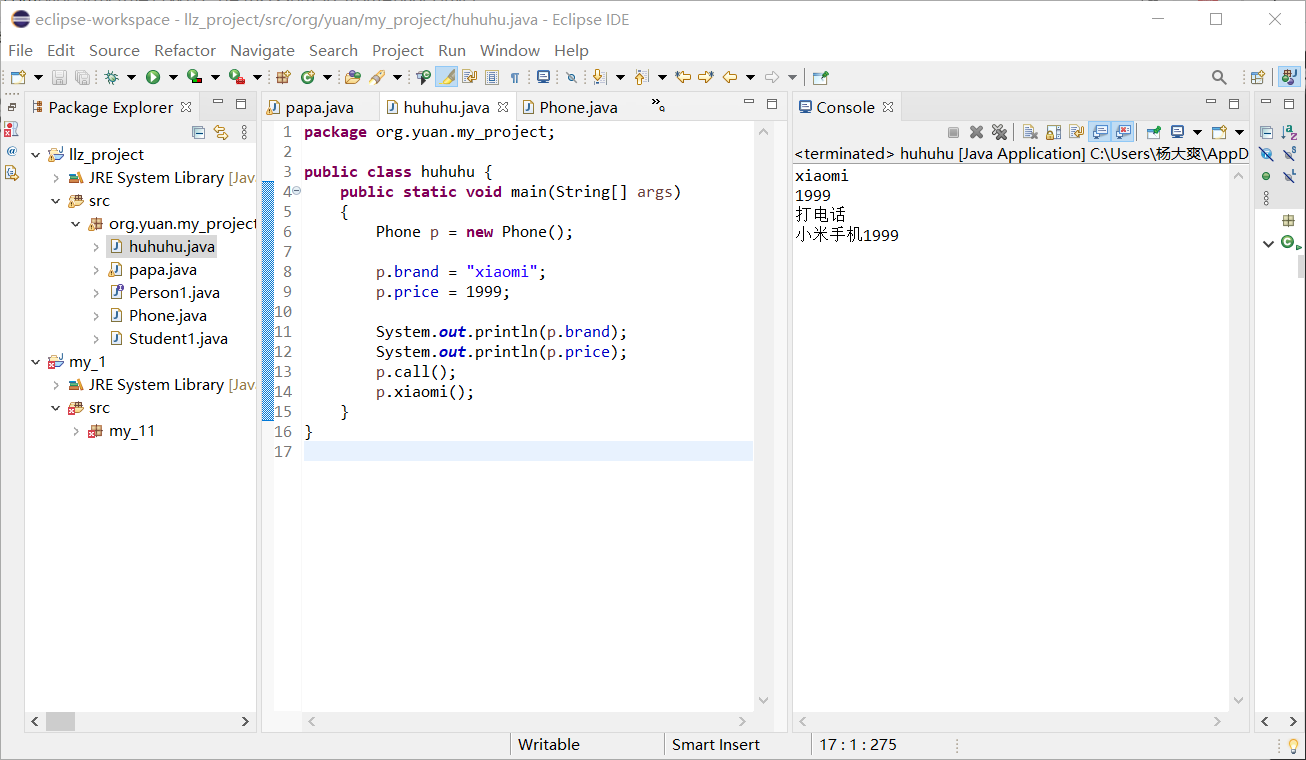
Task: Click the main method fold toggle at line 4
Action: tap(296, 192)
